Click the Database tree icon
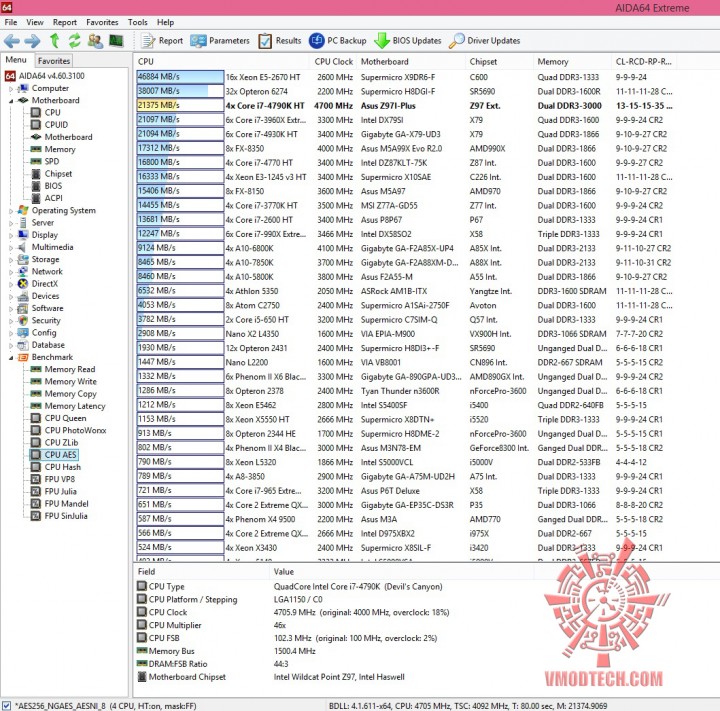Viewport: 720px width, 711px height. 23,345
